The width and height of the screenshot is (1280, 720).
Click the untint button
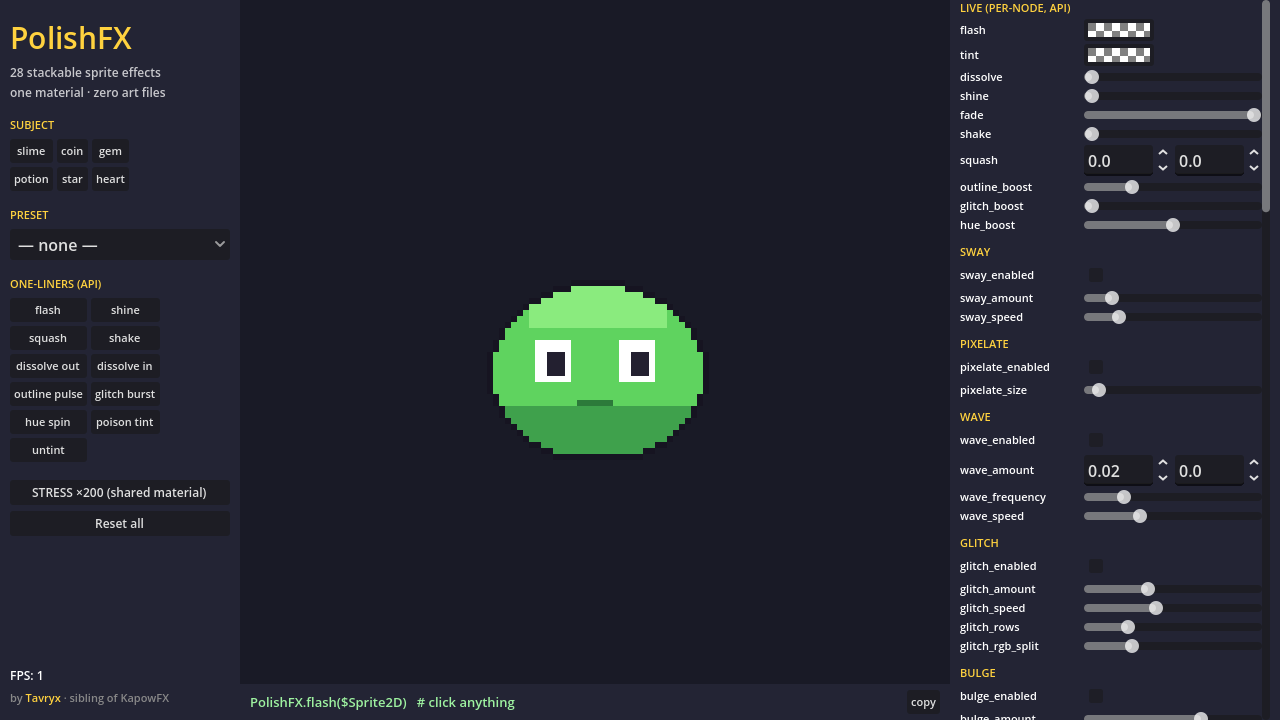48,450
